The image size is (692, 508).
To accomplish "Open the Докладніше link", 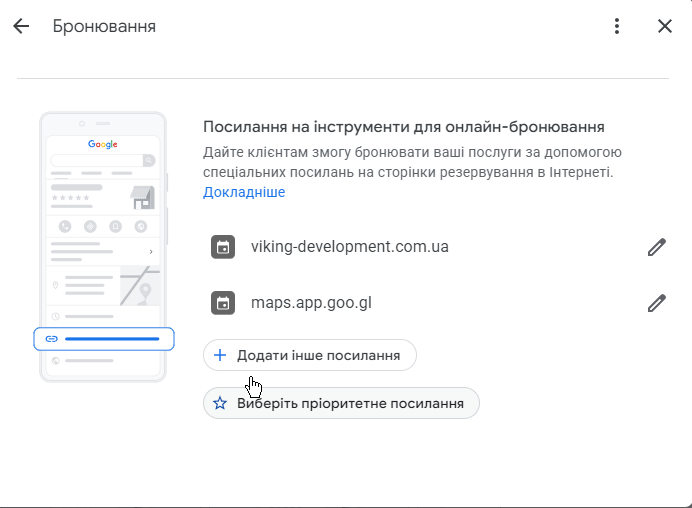I will [x=244, y=192].
